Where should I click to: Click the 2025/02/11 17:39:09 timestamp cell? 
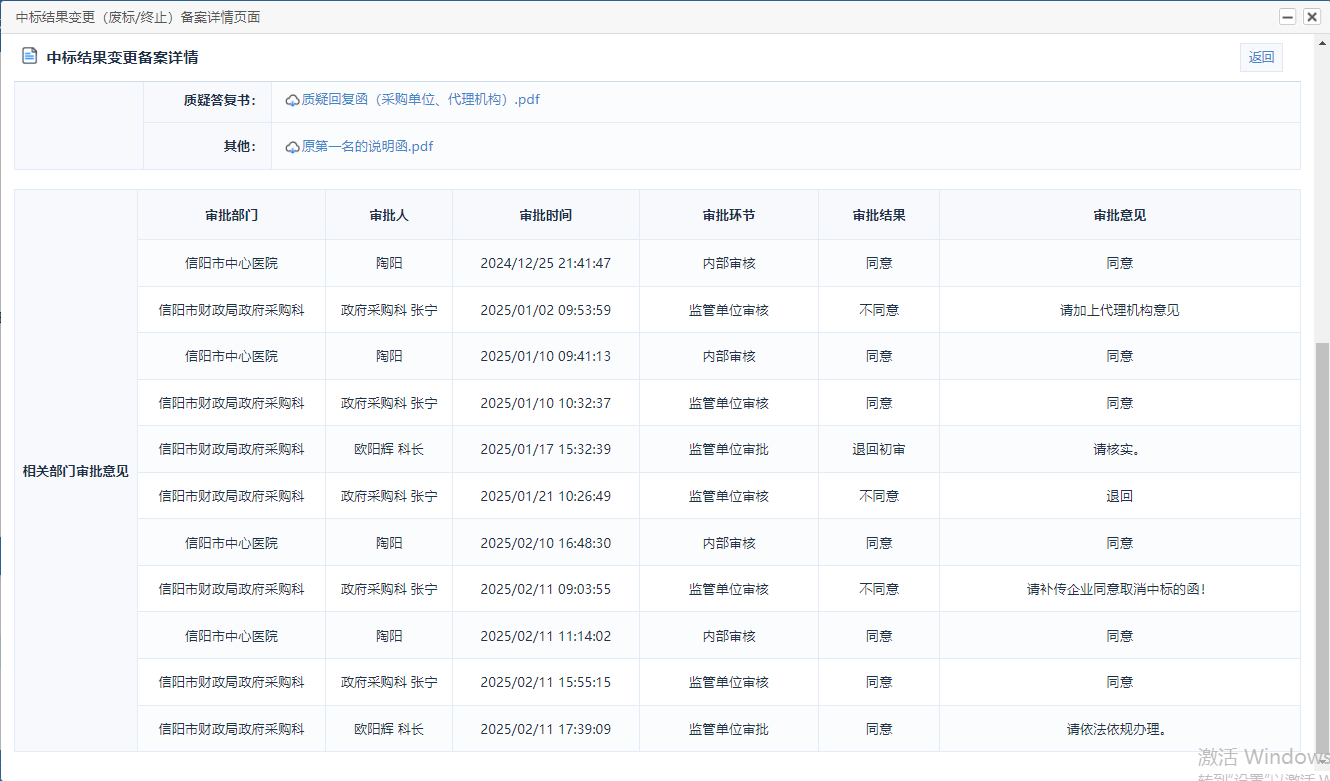(546, 729)
